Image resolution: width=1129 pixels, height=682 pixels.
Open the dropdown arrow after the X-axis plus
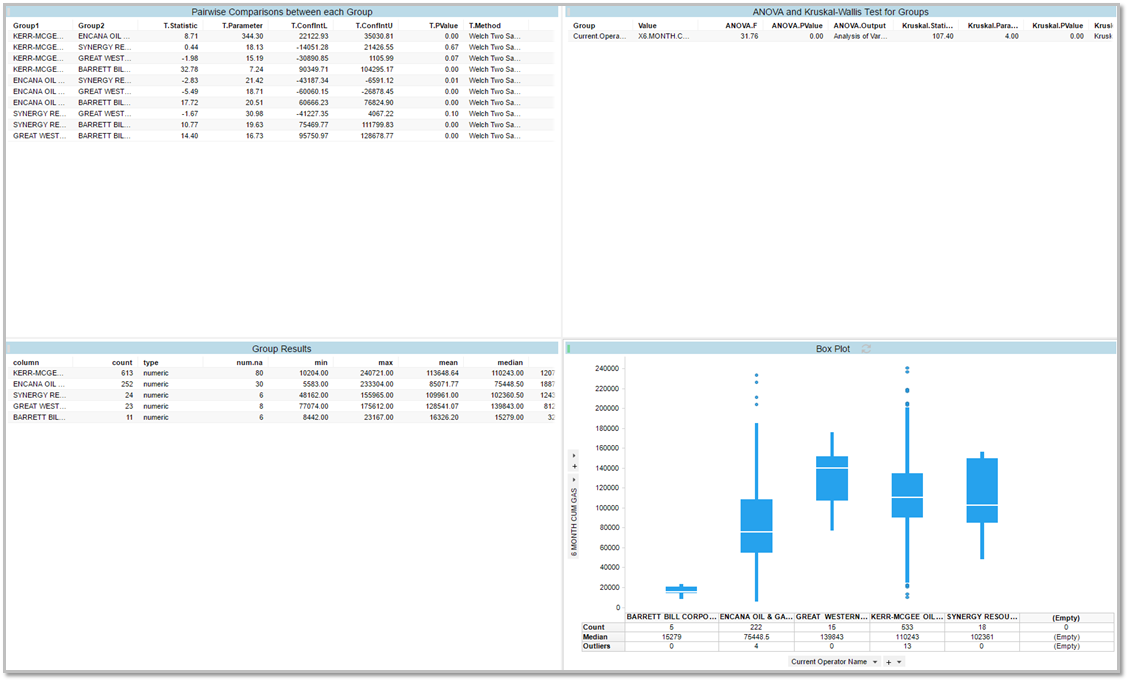click(x=899, y=662)
